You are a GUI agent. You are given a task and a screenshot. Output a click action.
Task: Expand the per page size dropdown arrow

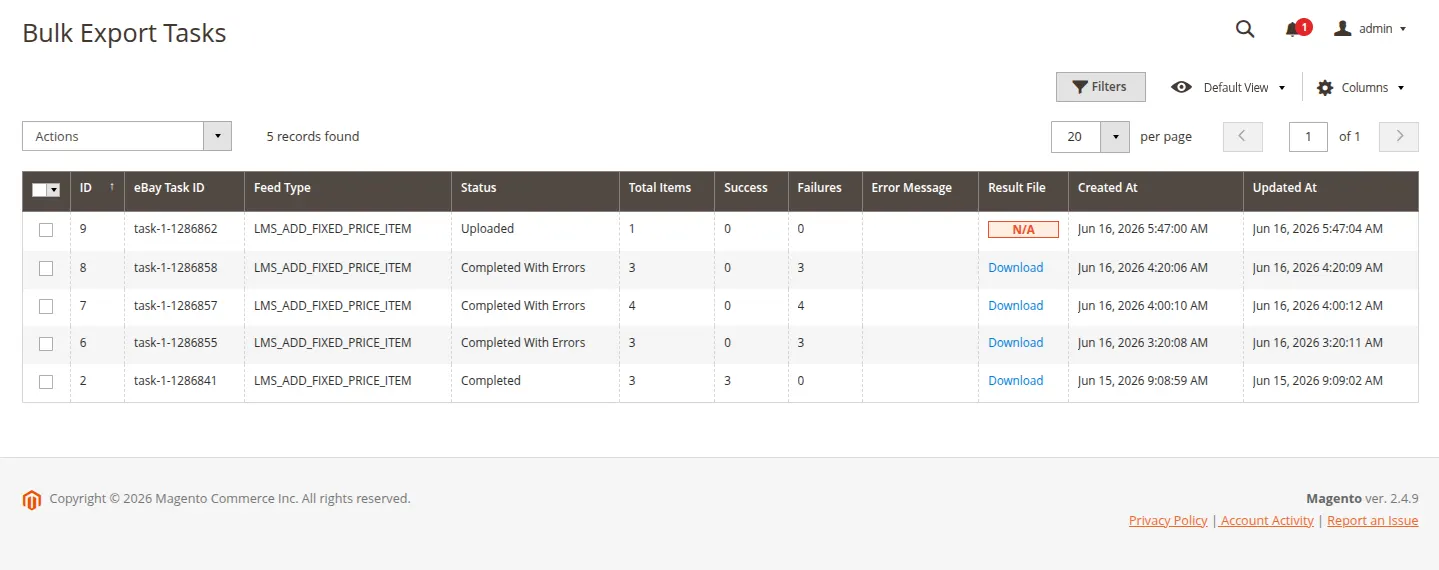(x=1115, y=136)
